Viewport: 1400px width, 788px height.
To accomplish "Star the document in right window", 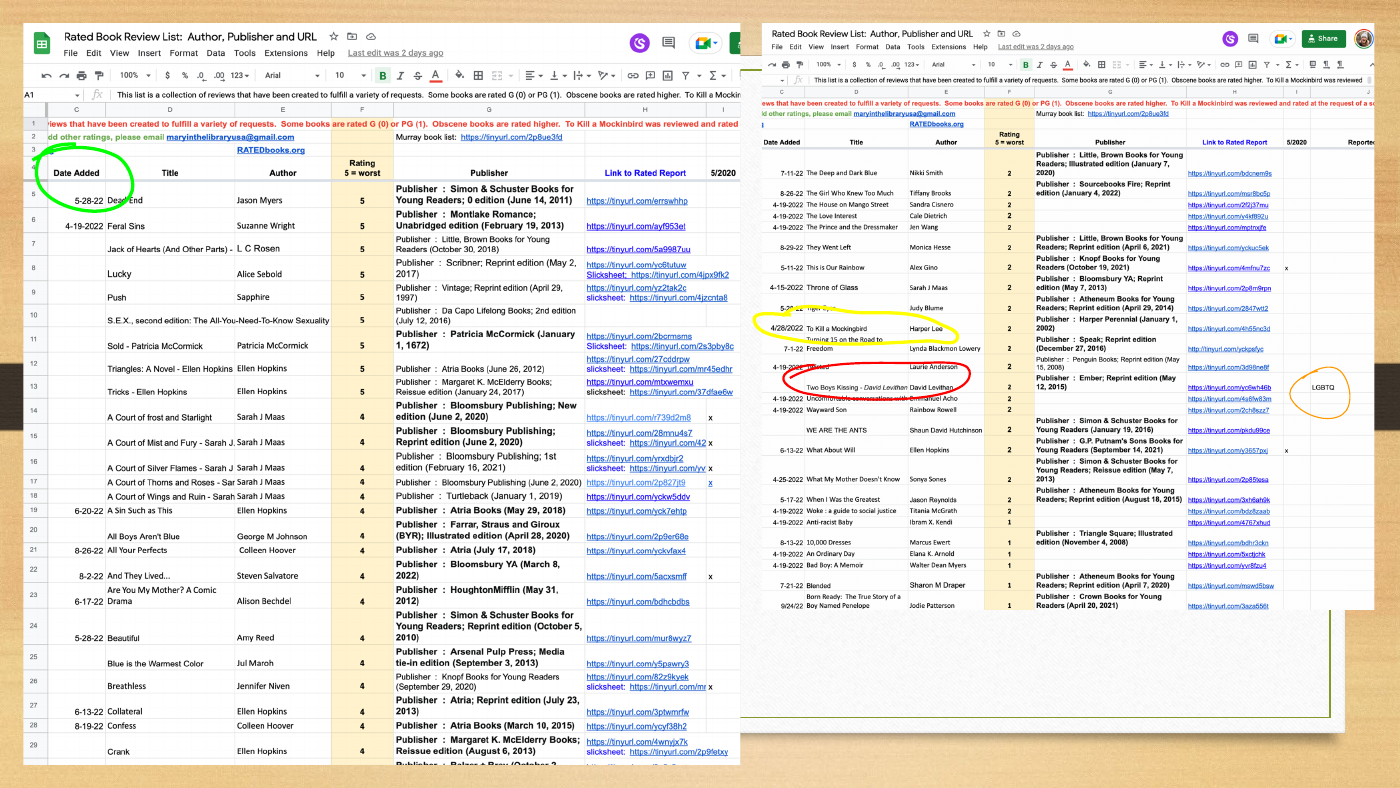I will pos(988,34).
